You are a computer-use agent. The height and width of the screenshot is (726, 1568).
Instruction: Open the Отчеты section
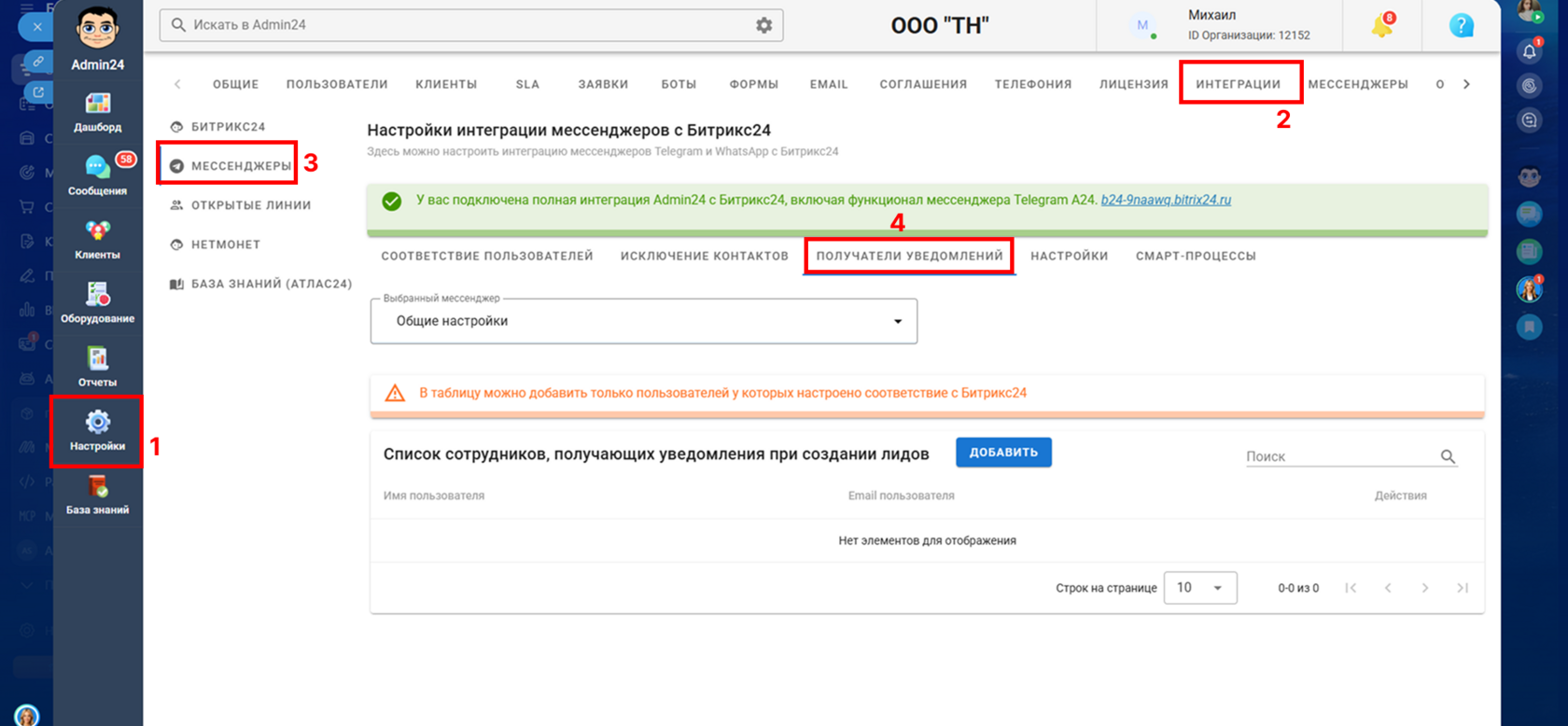click(97, 367)
